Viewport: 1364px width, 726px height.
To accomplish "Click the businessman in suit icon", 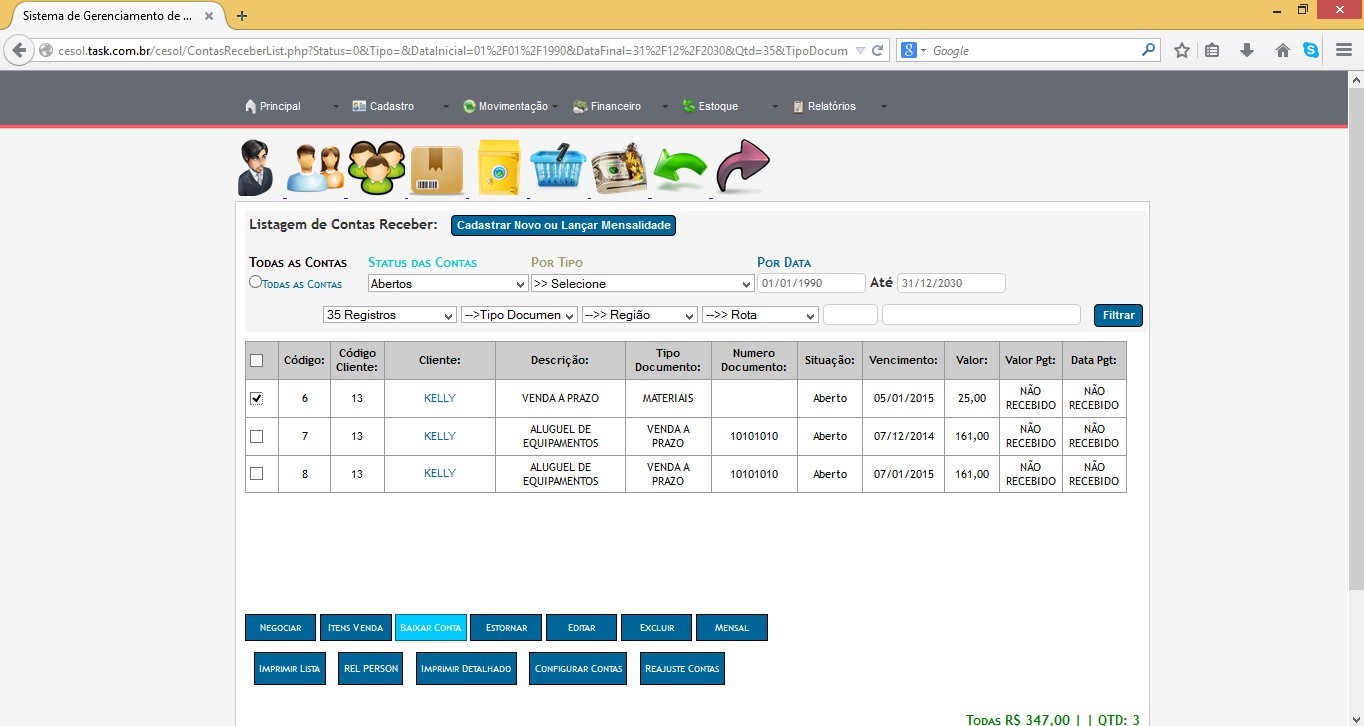I will pyautogui.click(x=255, y=167).
